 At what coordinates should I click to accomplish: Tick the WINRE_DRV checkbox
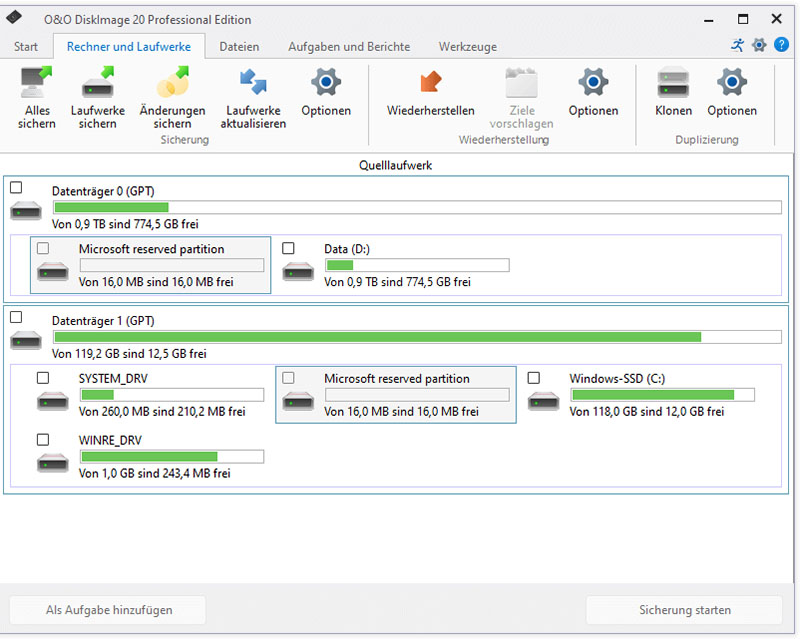(x=43, y=440)
